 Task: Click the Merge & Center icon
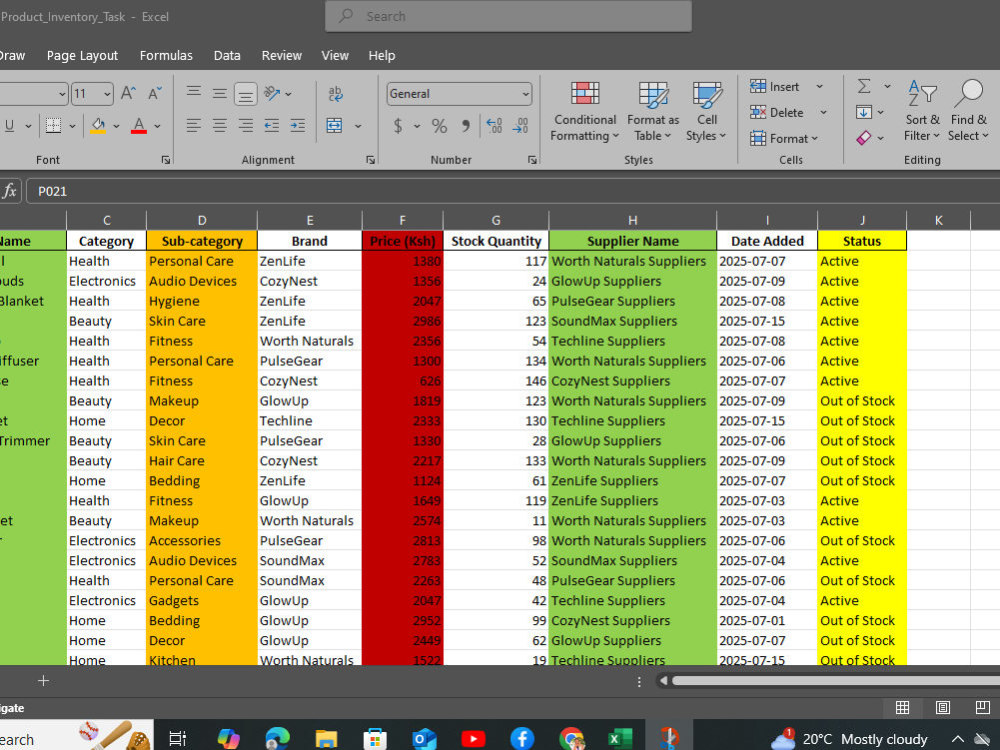[x=334, y=126]
